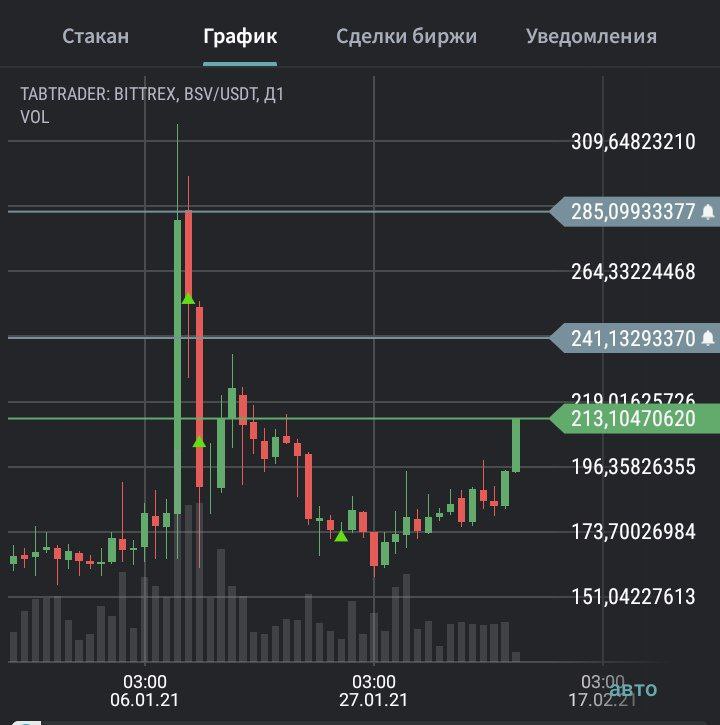Screen dimensions: 720x725
Task: Tap bell icon on 241,13293370 alert
Action: 708,338
